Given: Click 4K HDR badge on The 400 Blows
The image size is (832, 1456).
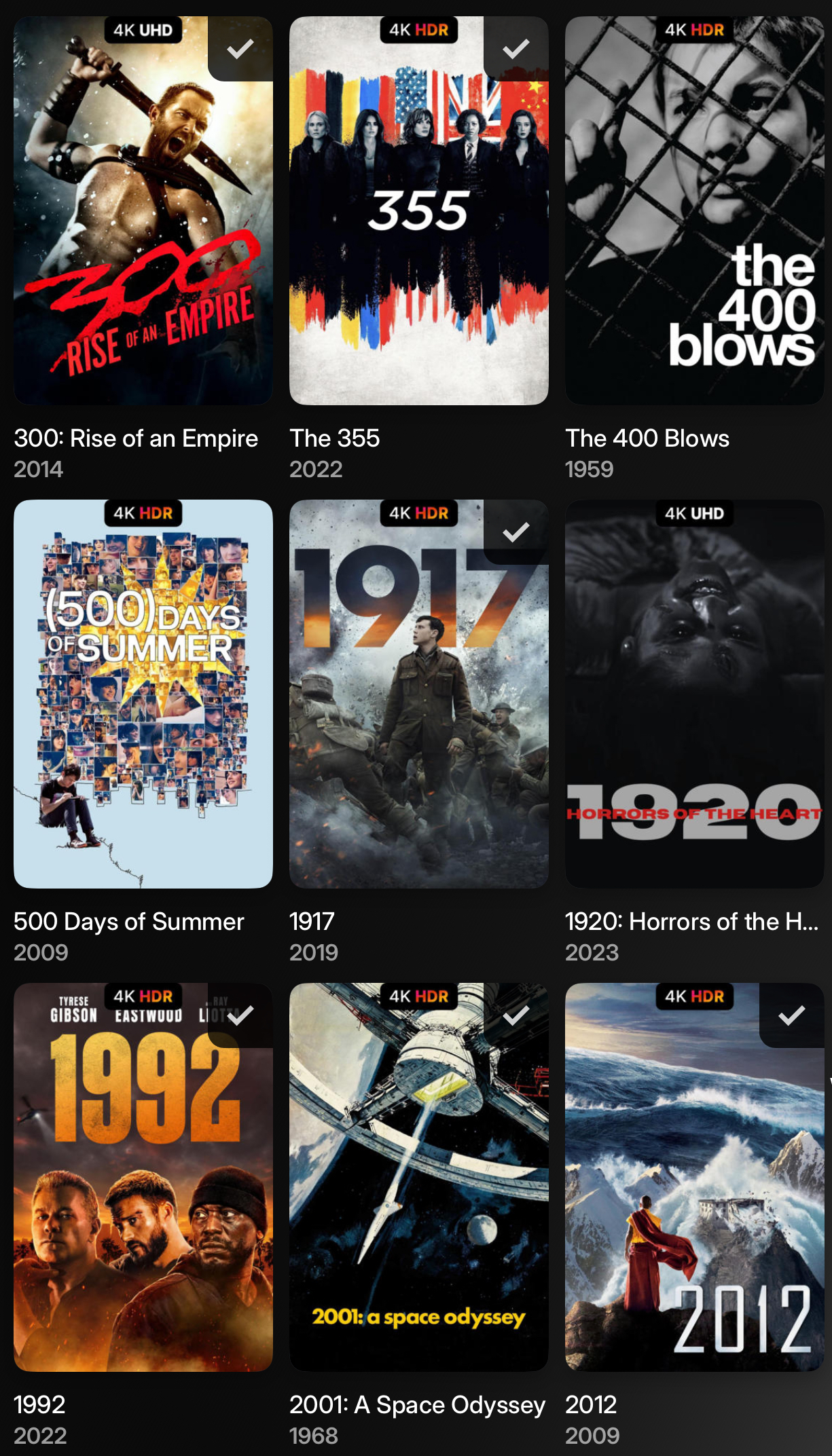Looking at the screenshot, I should click(x=695, y=30).
